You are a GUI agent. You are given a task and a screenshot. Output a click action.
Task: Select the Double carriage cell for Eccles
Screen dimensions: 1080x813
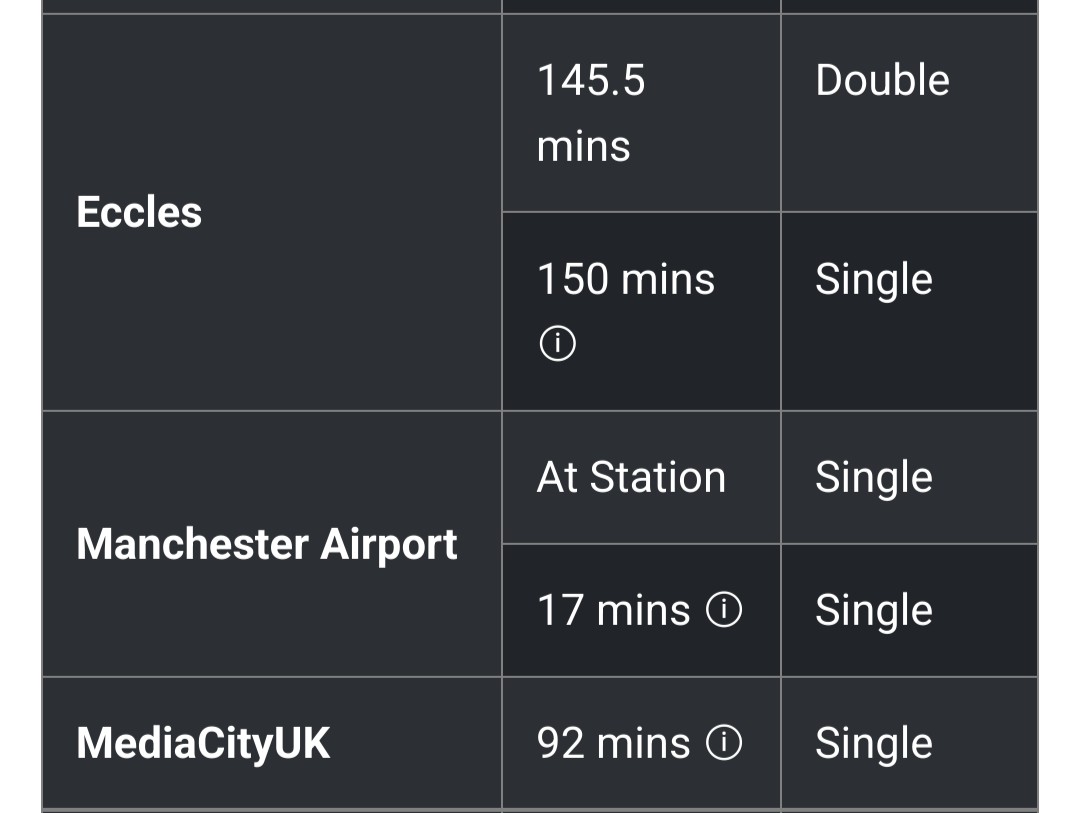click(x=882, y=80)
